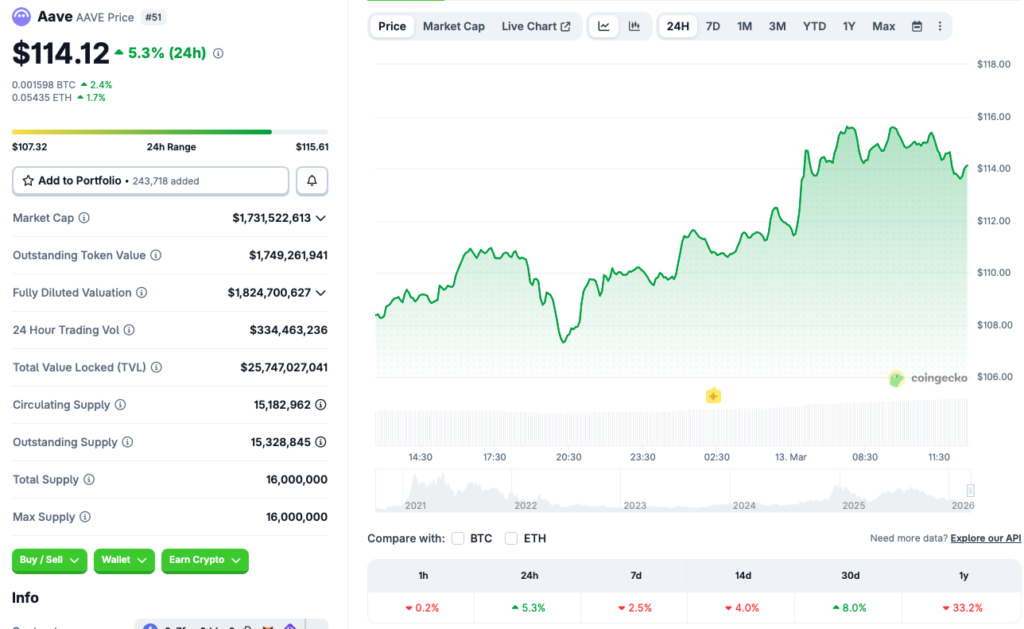The image size is (1024, 629).
Task: Open the Explore our API link
Action: pos(985,538)
